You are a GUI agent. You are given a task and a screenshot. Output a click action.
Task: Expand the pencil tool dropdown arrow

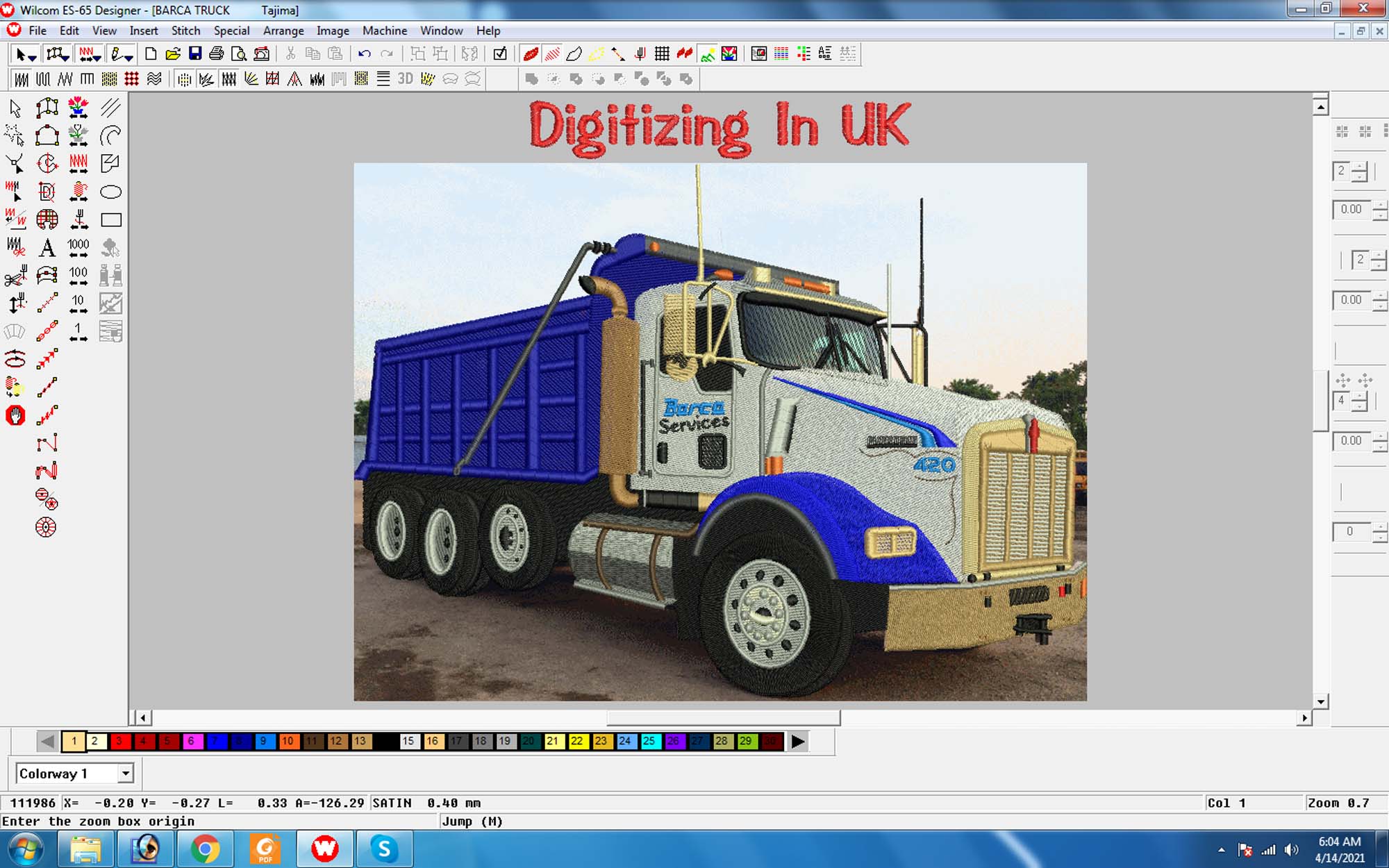pos(129,57)
